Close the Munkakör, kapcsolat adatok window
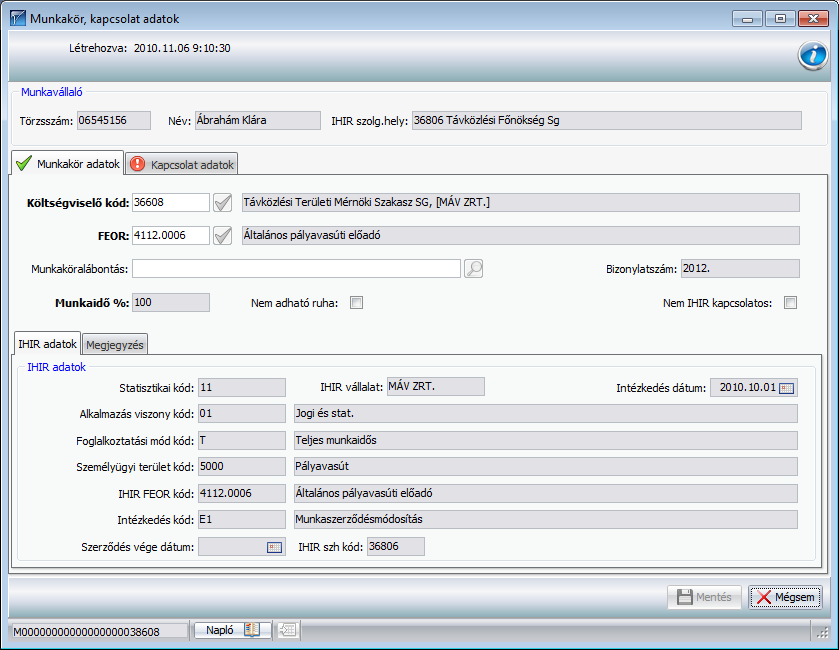The width and height of the screenshot is (839, 650). coord(813,19)
